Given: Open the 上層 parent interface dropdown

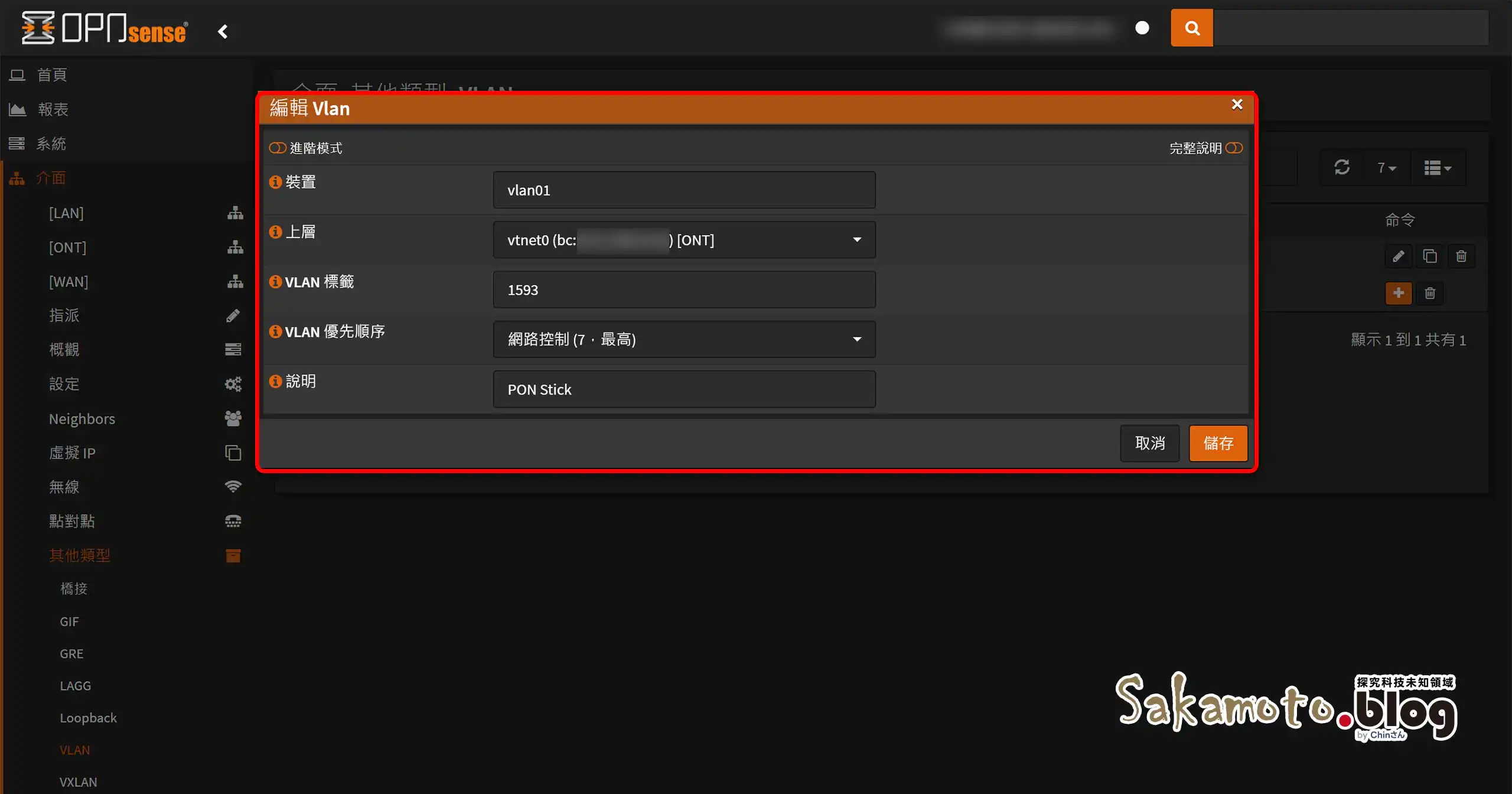Looking at the screenshot, I should pos(684,240).
